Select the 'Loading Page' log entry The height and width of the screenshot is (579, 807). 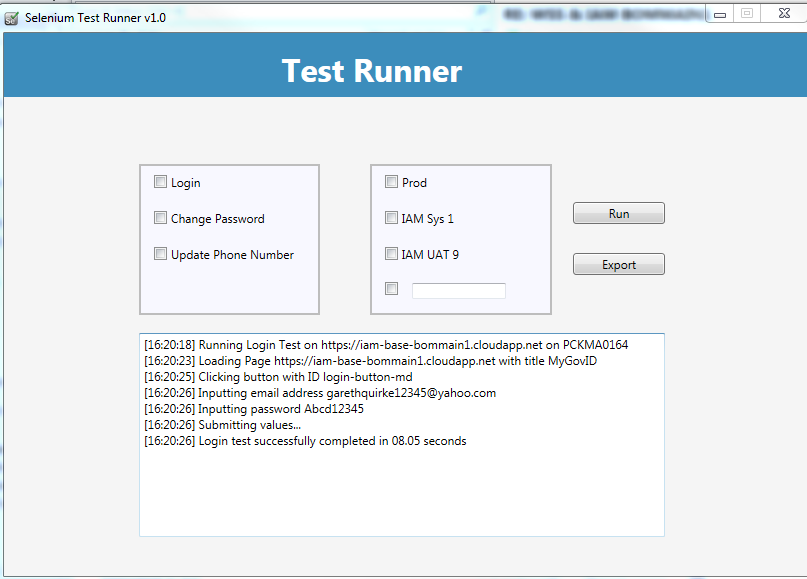pos(369,361)
